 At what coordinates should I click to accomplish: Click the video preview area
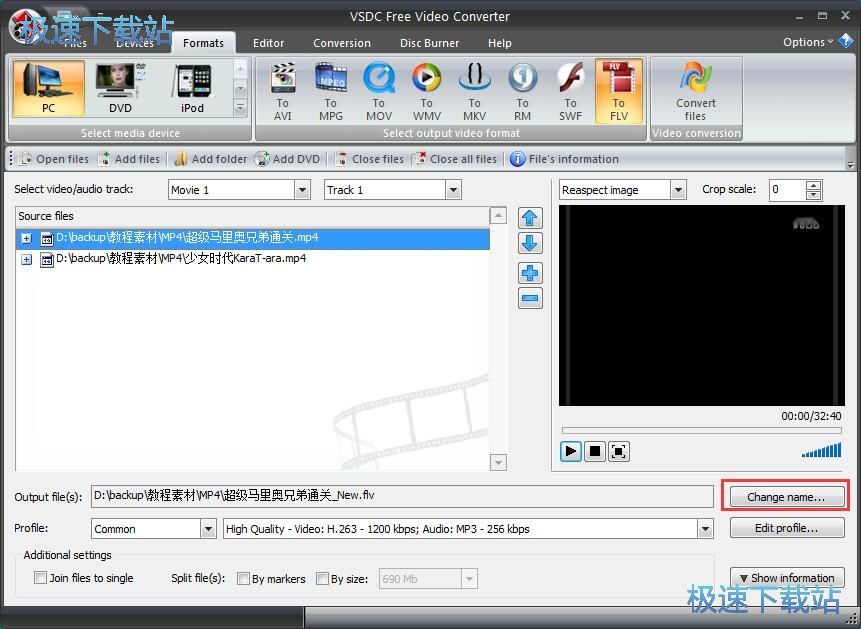(x=701, y=305)
